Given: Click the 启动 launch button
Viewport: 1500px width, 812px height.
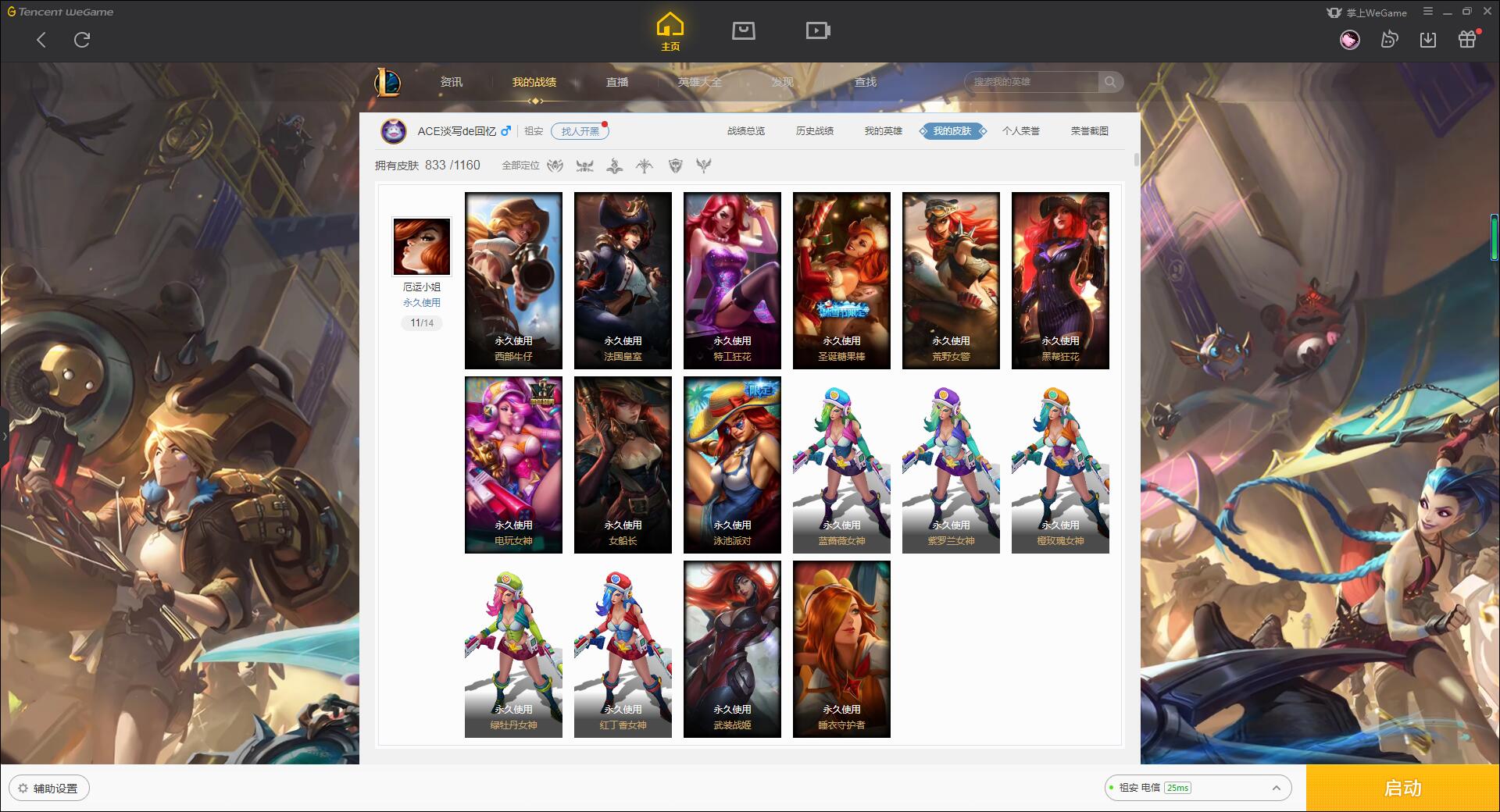Looking at the screenshot, I should [1402, 788].
